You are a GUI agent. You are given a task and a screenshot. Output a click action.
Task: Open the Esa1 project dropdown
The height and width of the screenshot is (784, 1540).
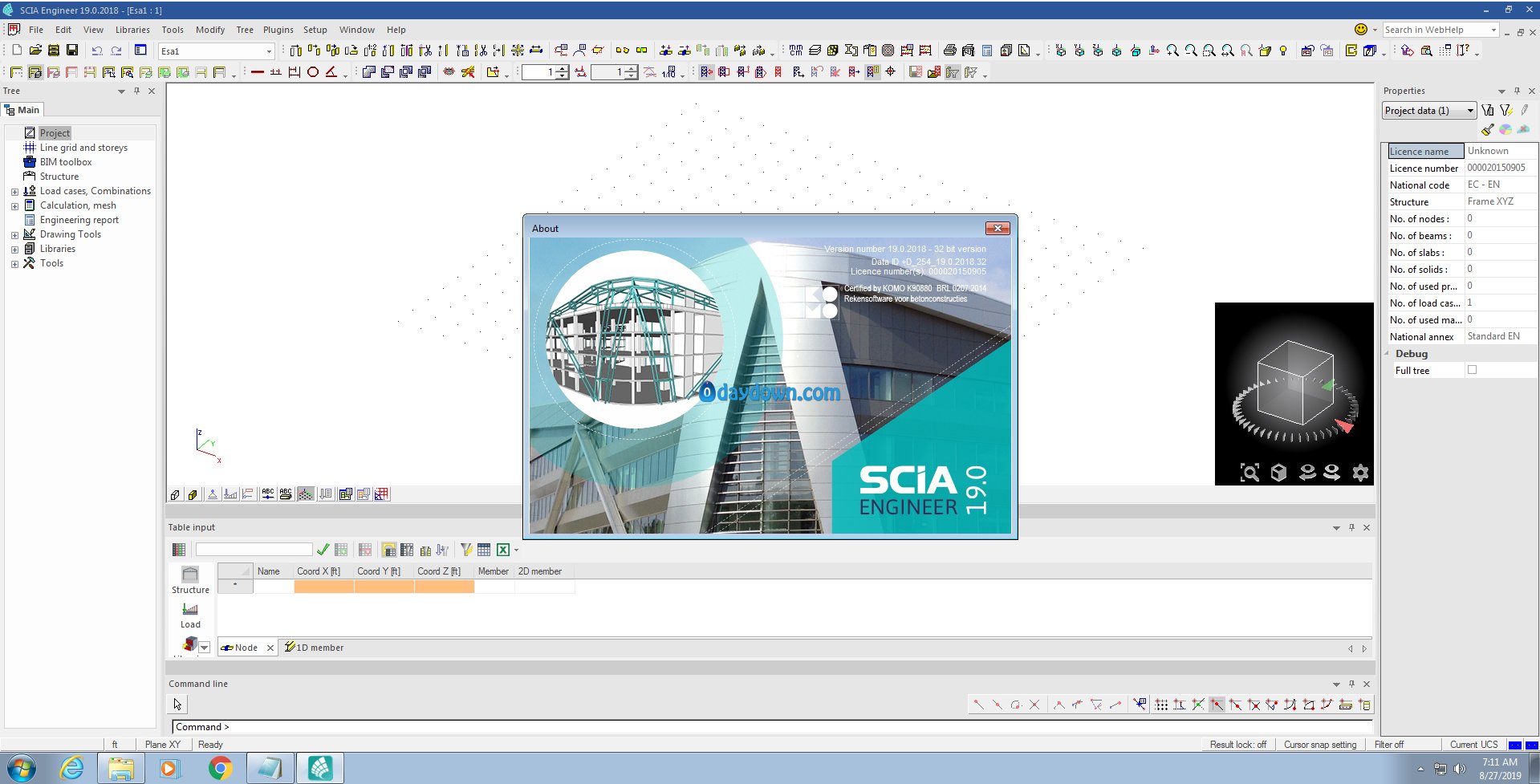point(269,51)
